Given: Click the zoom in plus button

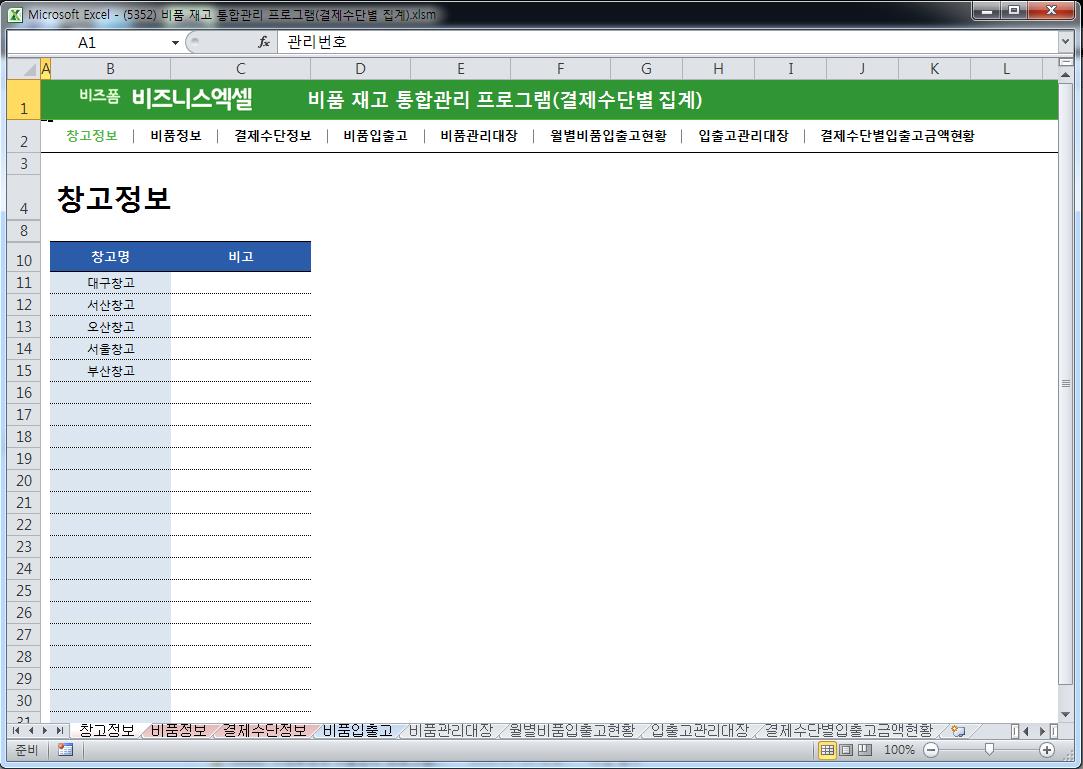Looking at the screenshot, I should click(1047, 750).
